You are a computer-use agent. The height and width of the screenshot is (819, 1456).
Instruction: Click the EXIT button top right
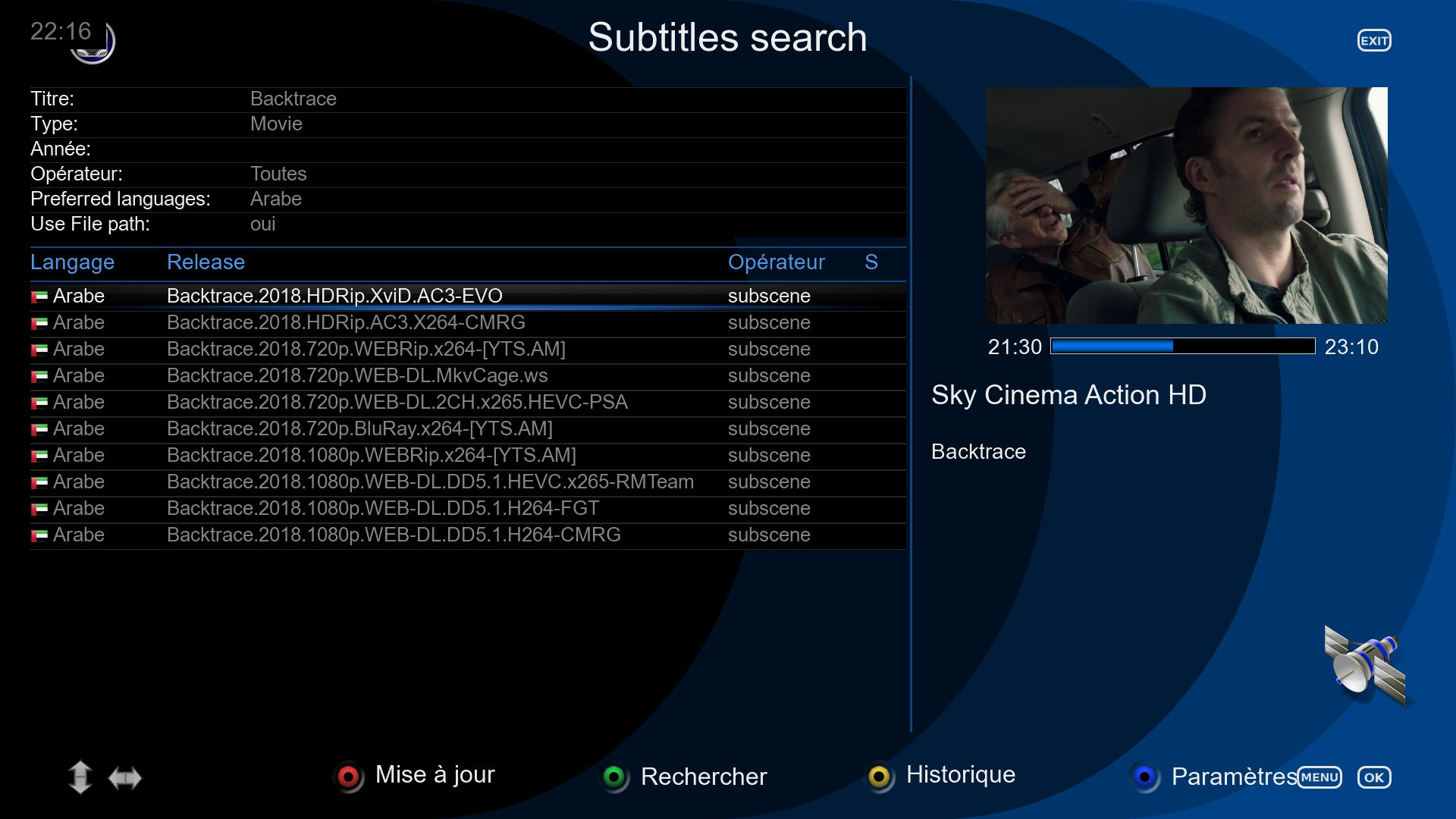pyautogui.click(x=1378, y=40)
